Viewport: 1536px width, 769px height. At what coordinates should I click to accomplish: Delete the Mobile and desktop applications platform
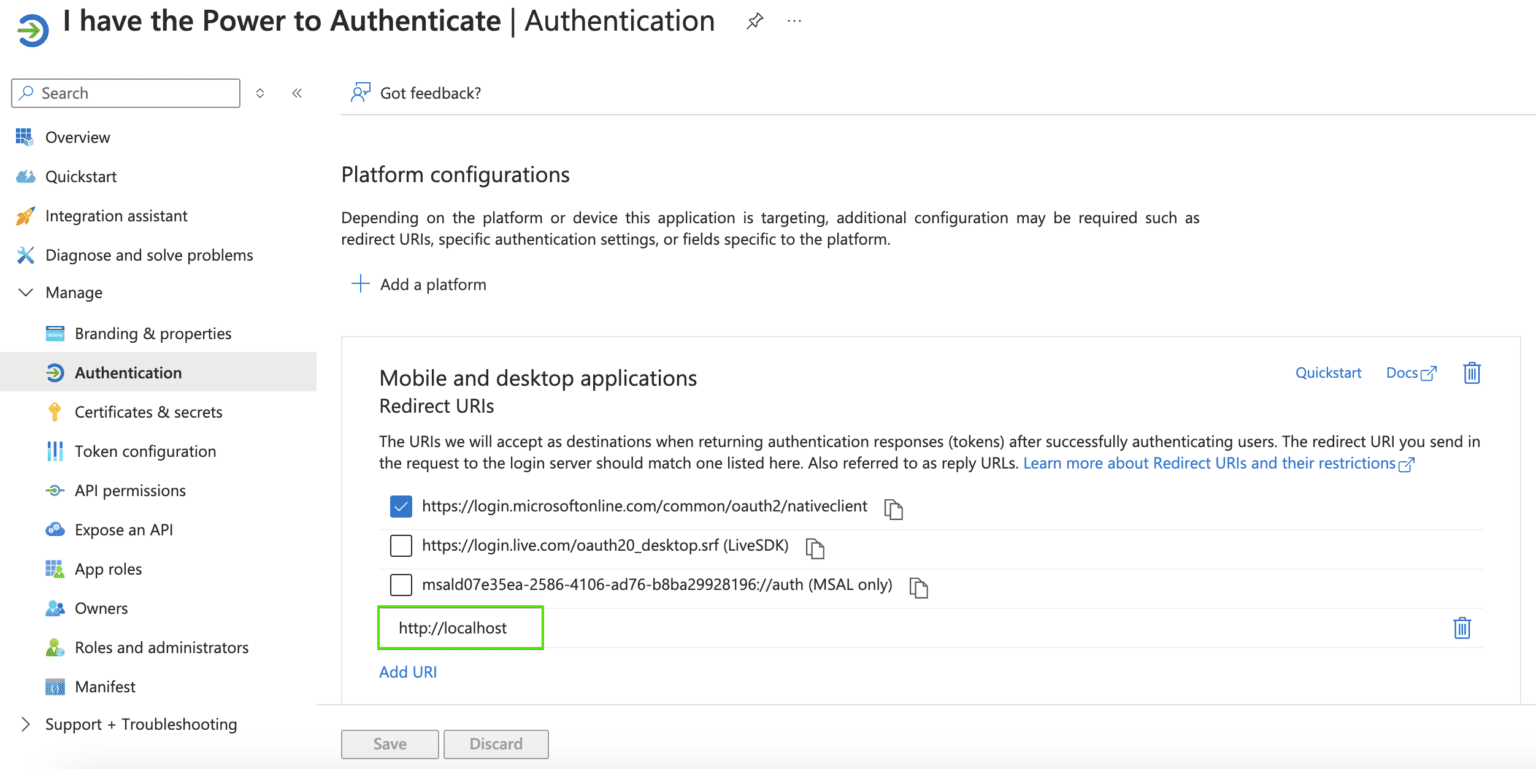(x=1471, y=372)
